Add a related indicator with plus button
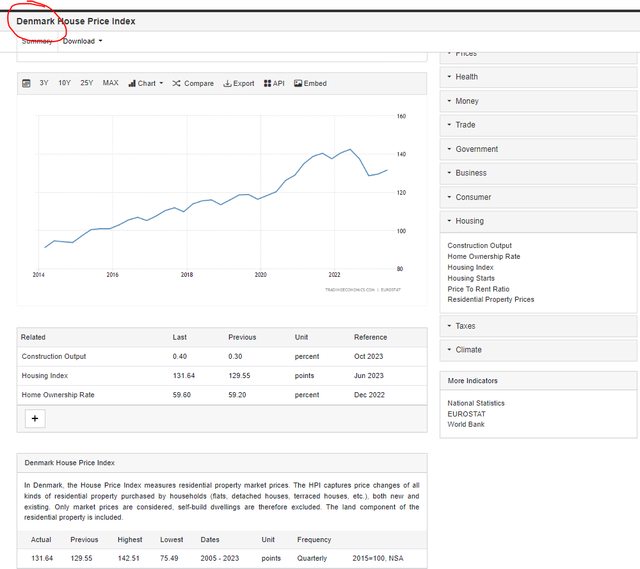This screenshot has height=569, width=640. 34,419
